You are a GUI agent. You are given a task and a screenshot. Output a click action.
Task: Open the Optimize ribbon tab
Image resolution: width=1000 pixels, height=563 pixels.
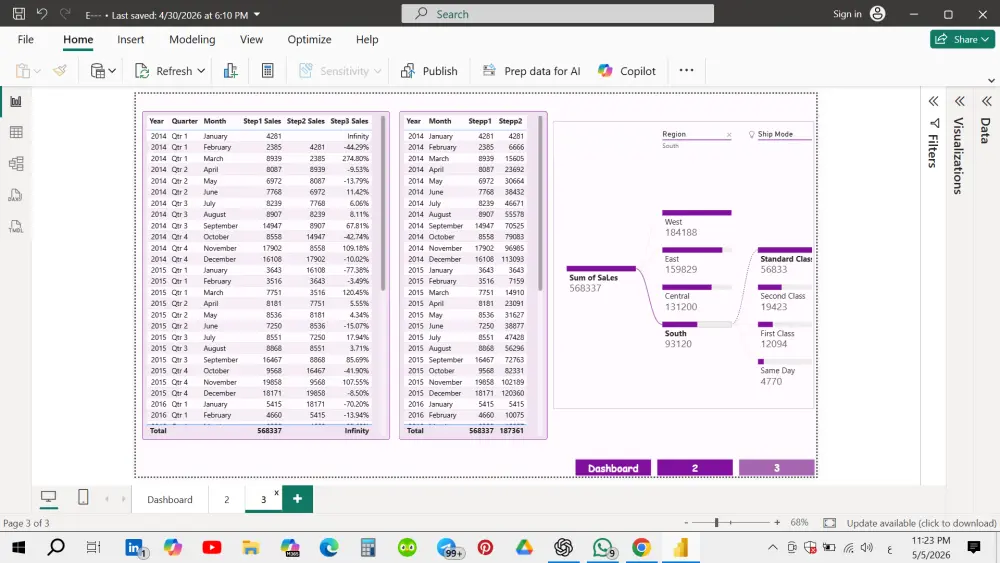tap(309, 40)
